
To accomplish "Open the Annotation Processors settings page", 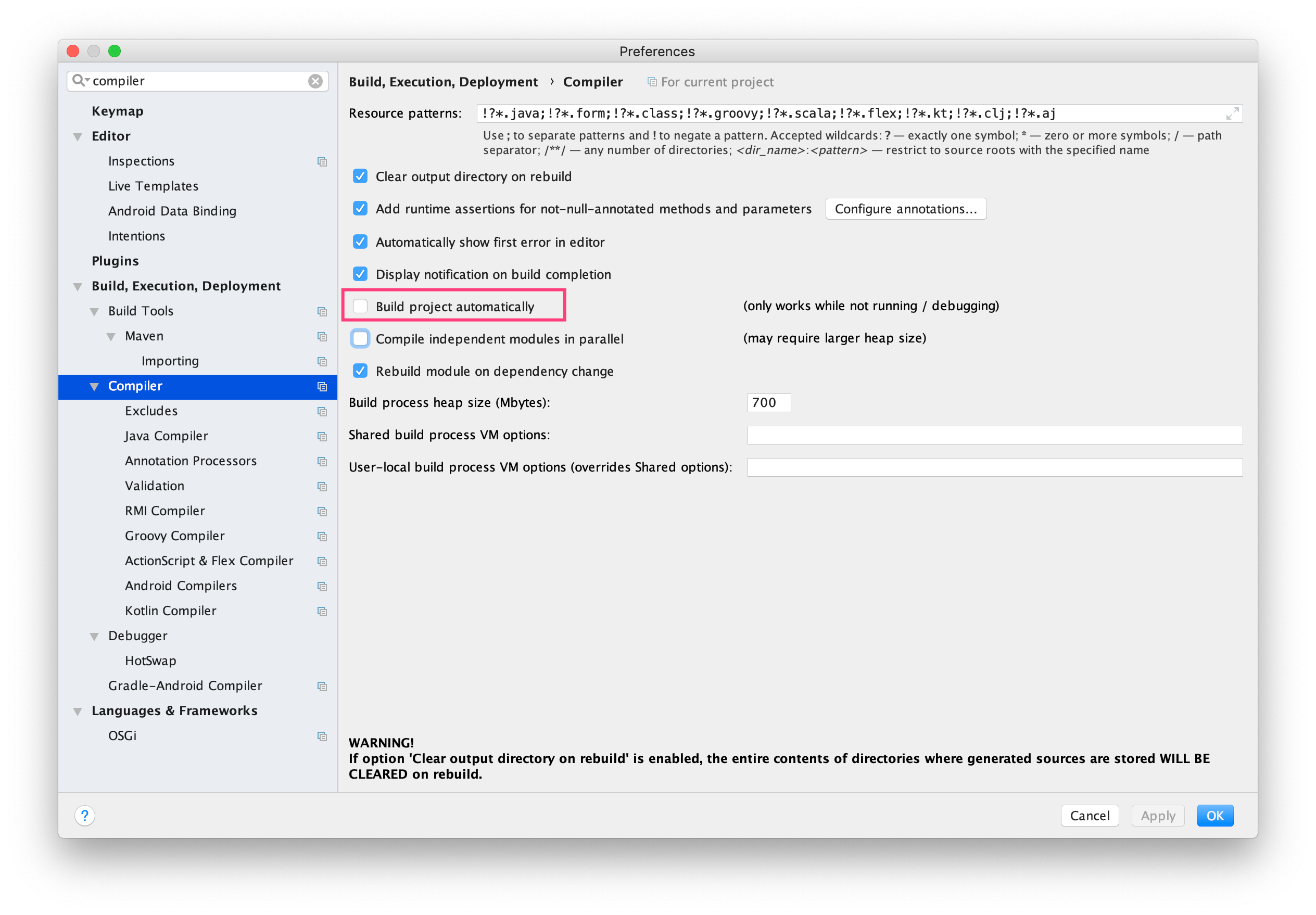I will (191, 461).
